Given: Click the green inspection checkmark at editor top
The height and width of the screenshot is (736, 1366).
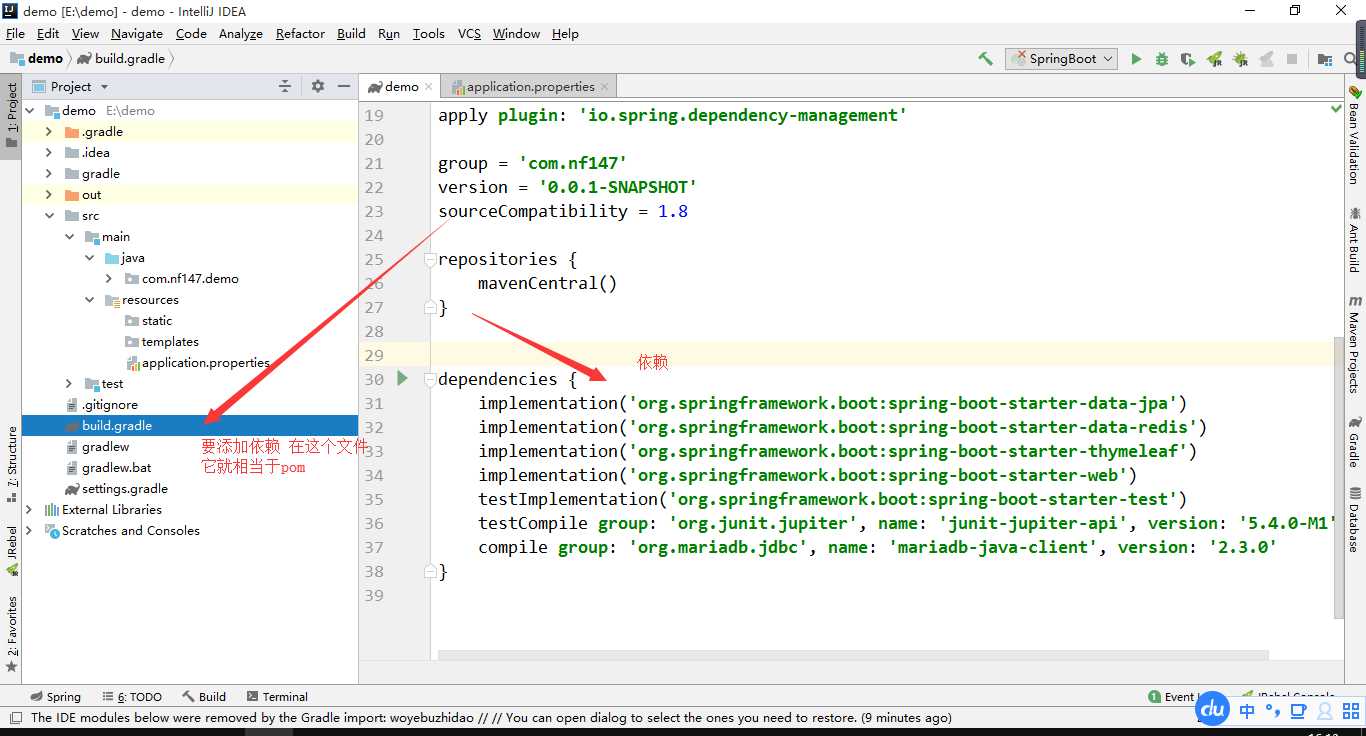Looking at the screenshot, I should coord(1336,108).
